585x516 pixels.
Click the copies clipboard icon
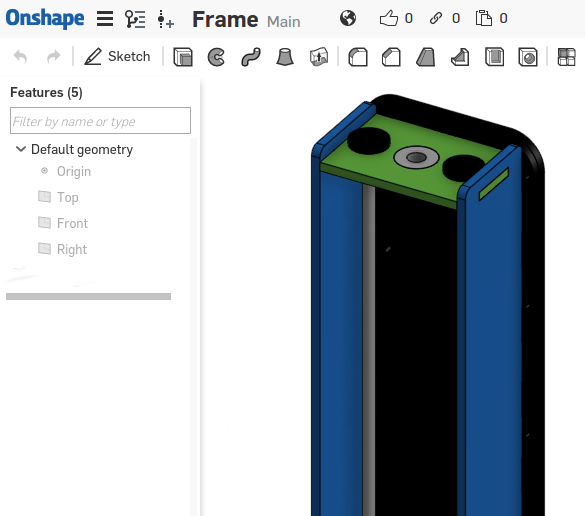(484, 18)
